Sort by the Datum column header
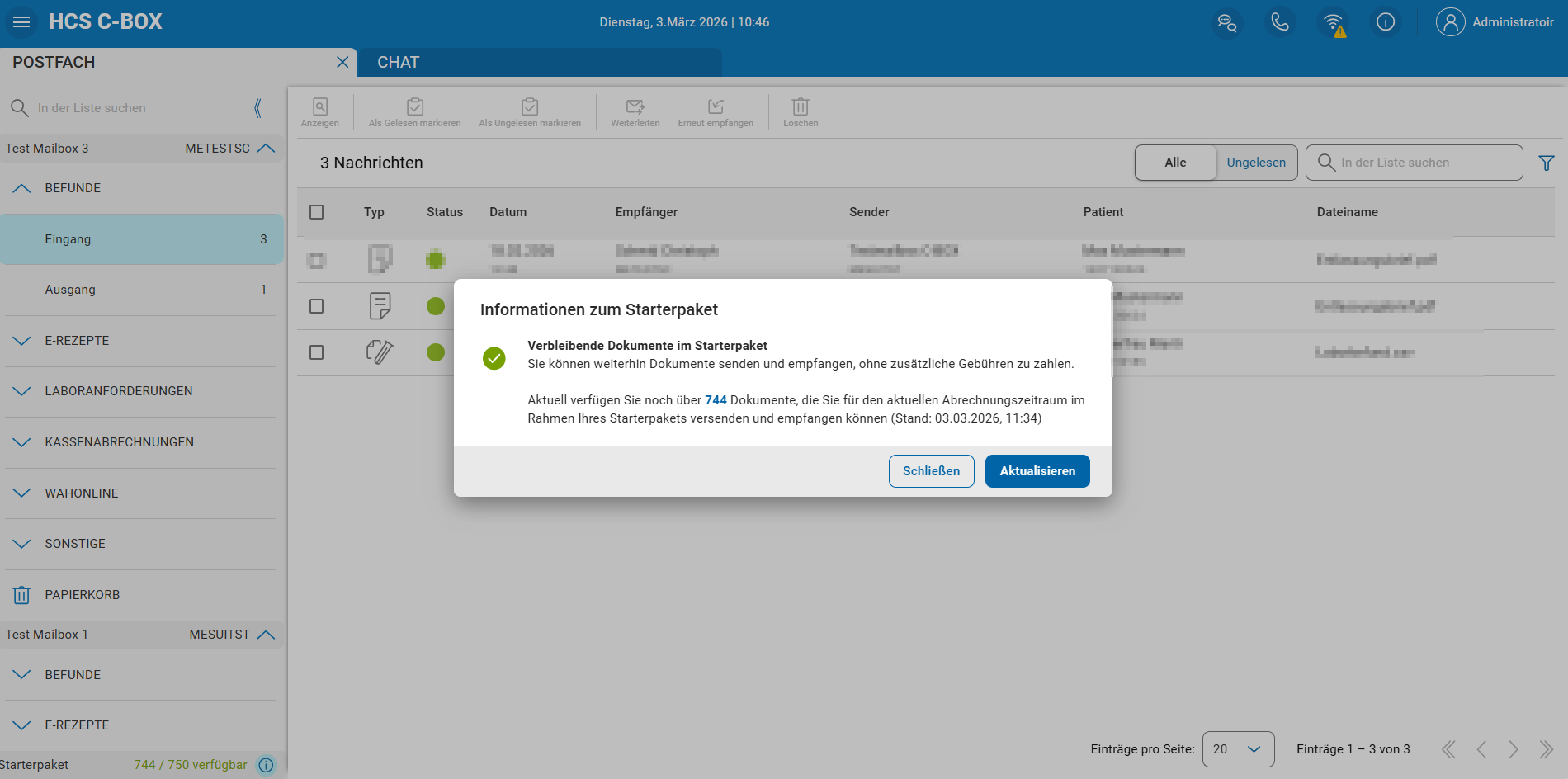The width and height of the screenshot is (1568, 779). coord(508,212)
